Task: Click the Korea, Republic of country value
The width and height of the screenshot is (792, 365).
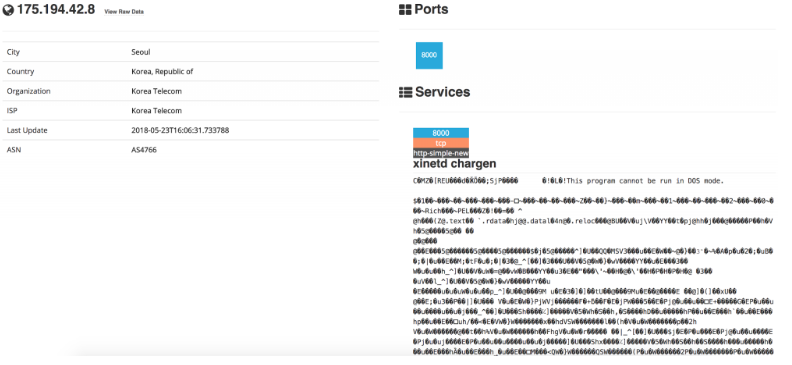Action: (x=162, y=72)
